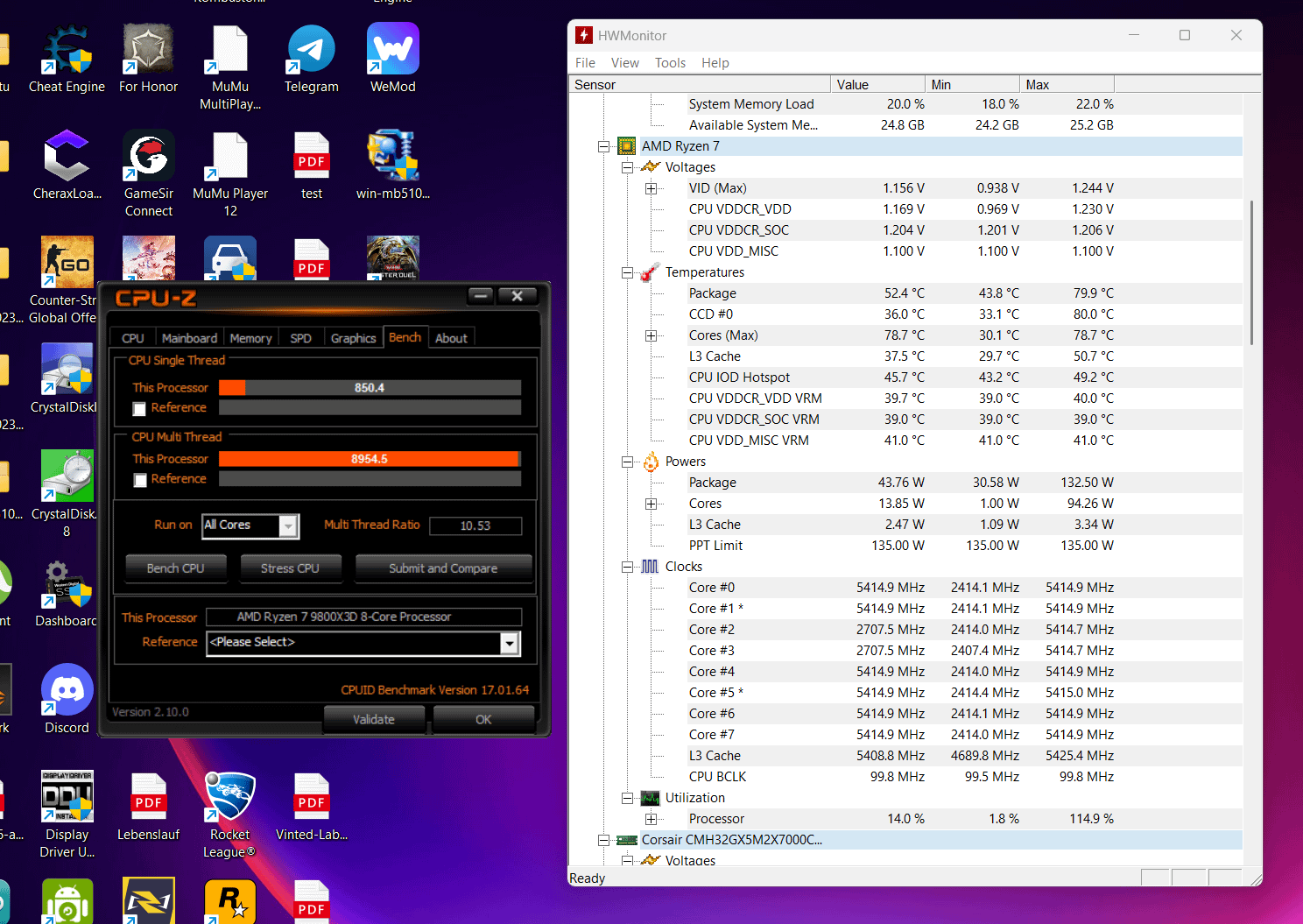Screen dimensions: 1303x924
Task: Switch to the Memory tab in CPU-Z
Action: (x=250, y=338)
